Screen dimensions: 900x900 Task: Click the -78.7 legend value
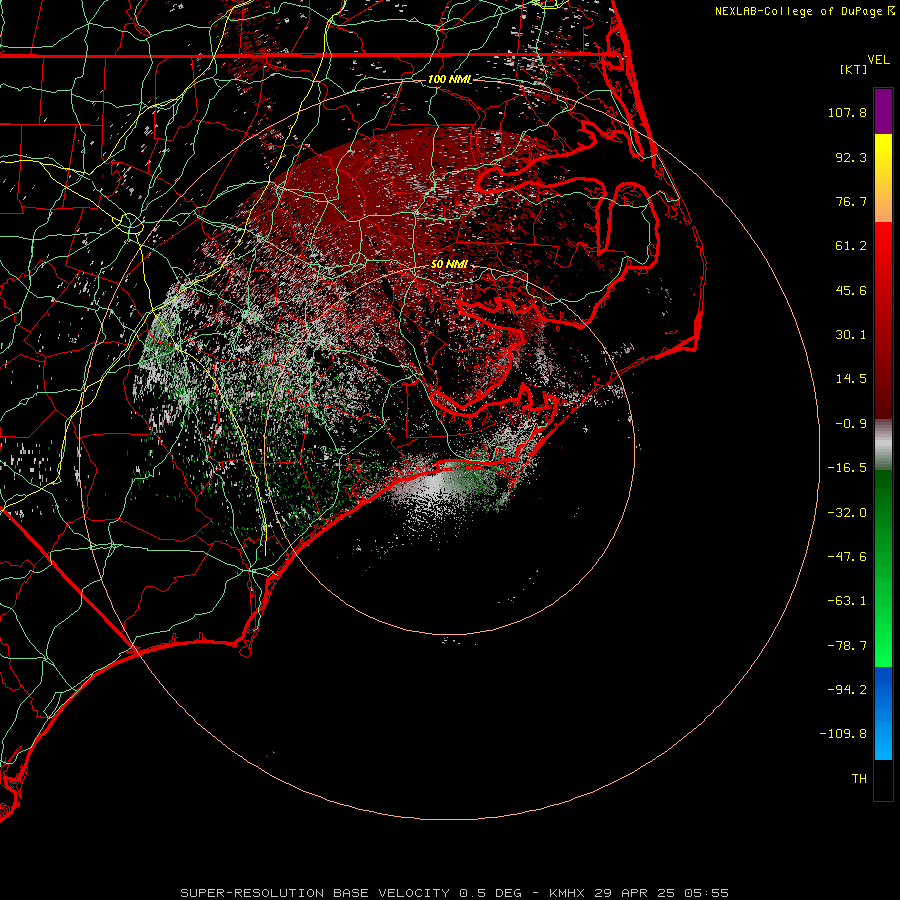pos(847,646)
